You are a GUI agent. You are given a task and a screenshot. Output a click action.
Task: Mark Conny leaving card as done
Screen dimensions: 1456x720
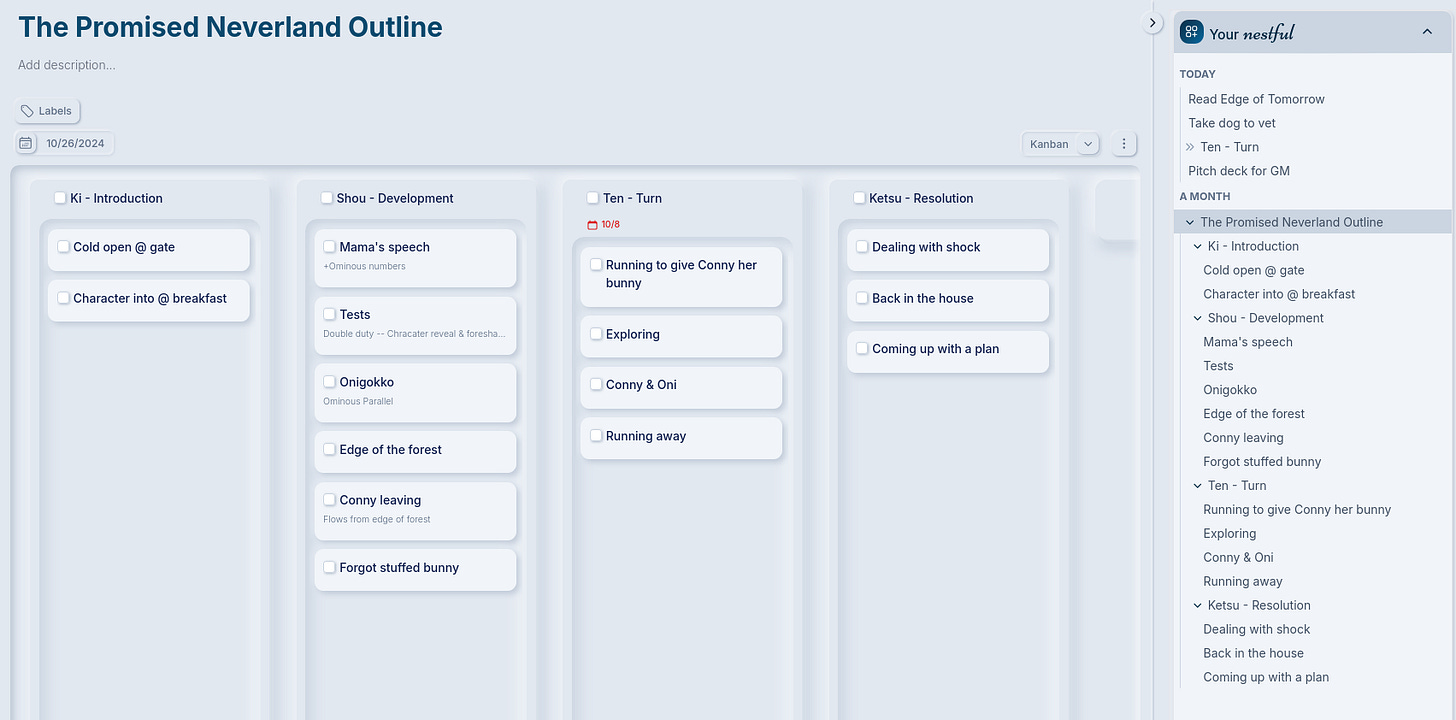(x=330, y=499)
